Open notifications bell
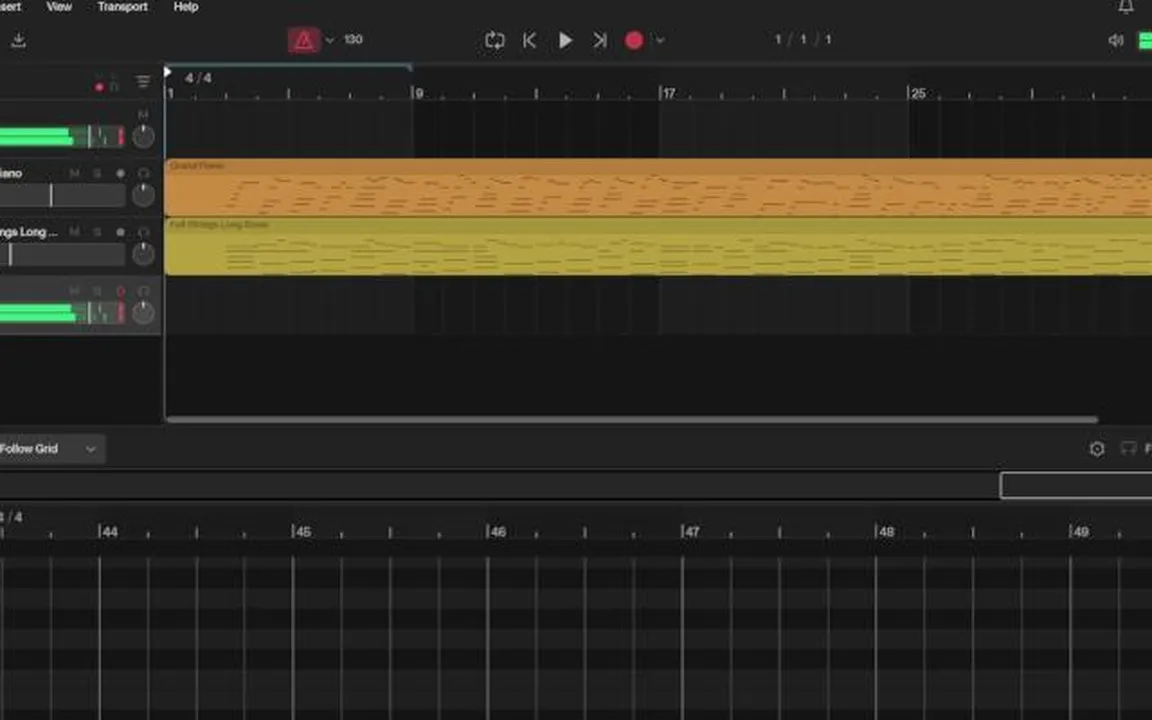Screen dimensions: 1152x720 tap(1126, 7)
